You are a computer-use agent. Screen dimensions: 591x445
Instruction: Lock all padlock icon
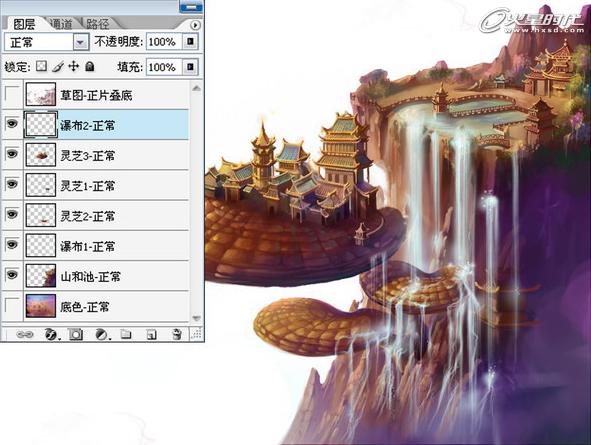tap(89, 67)
